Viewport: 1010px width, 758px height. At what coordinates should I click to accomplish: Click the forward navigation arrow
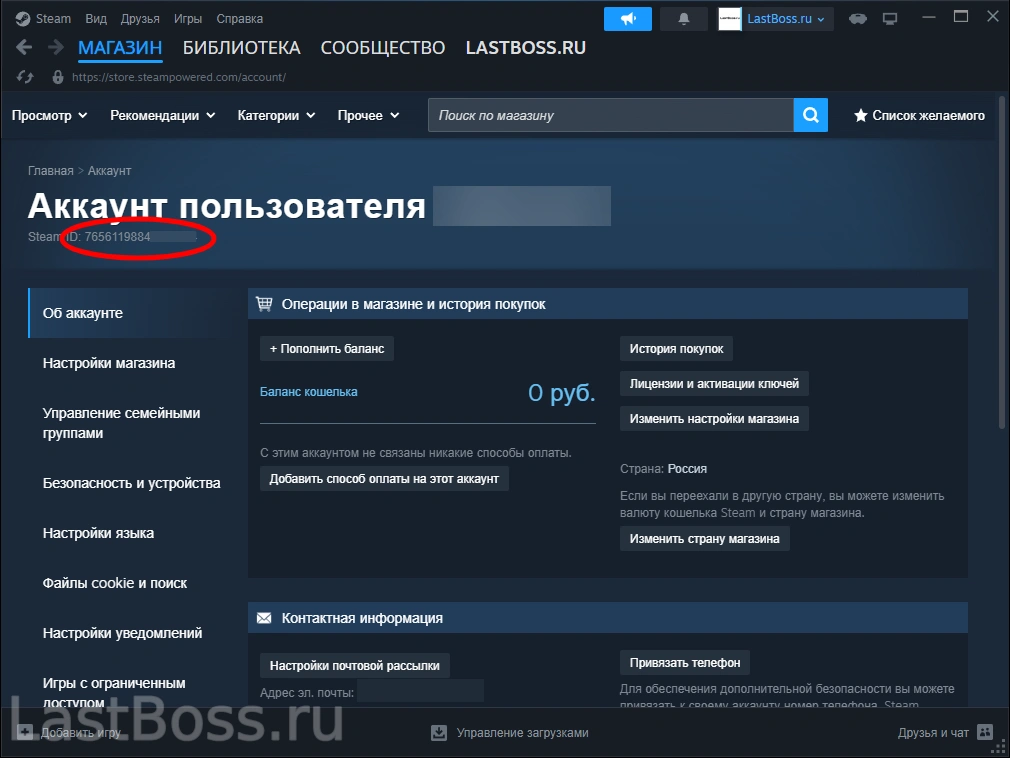point(54,48)
